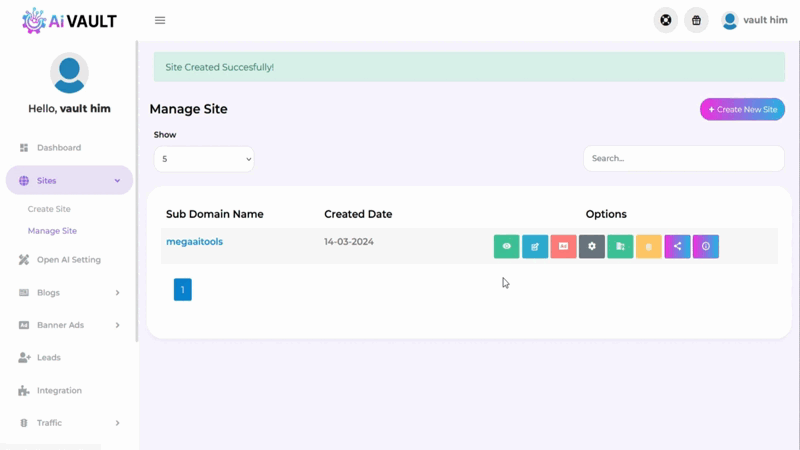Click the green building icon button
This screenshot has height=450, width=800.
click(620, 246)
